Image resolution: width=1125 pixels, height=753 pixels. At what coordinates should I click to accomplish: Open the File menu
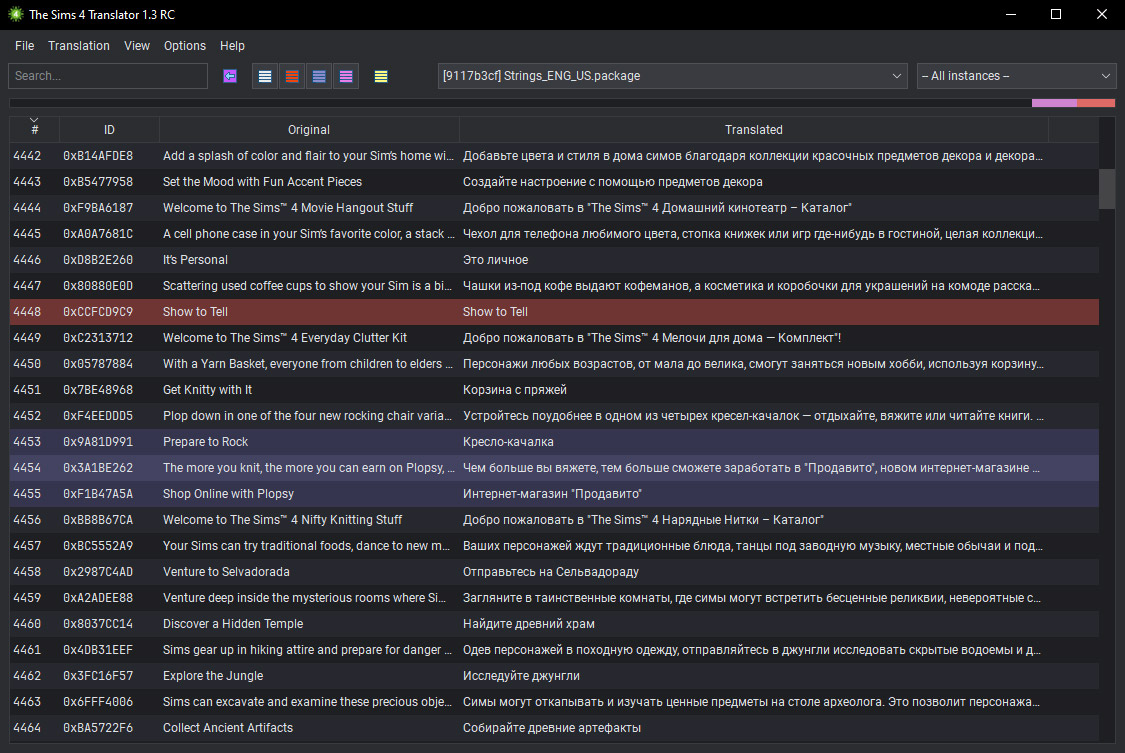tap(24, 46)
